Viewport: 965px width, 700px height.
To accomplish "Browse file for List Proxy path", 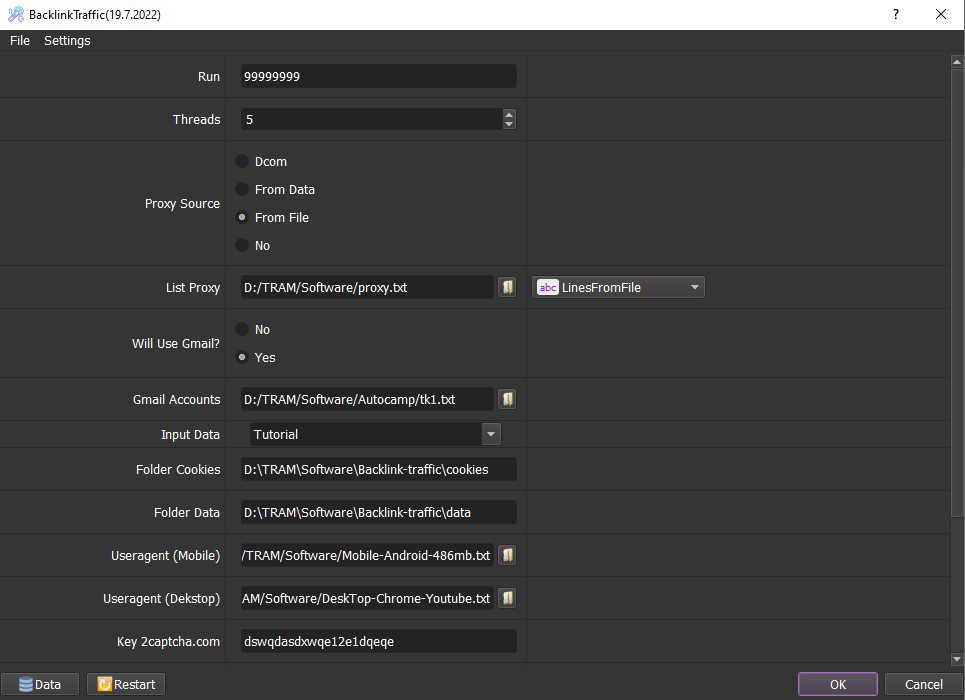I will (507, 287).
